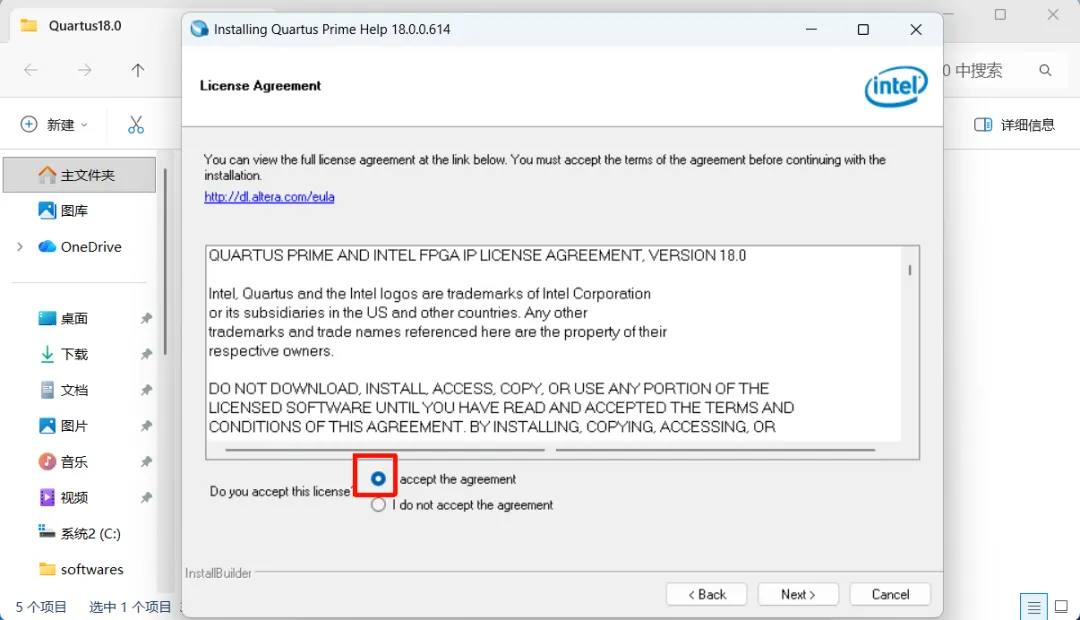Click pin icon next to 音乐
The width and height of the screenshot is (1080, 620).
tap(146, 462)
